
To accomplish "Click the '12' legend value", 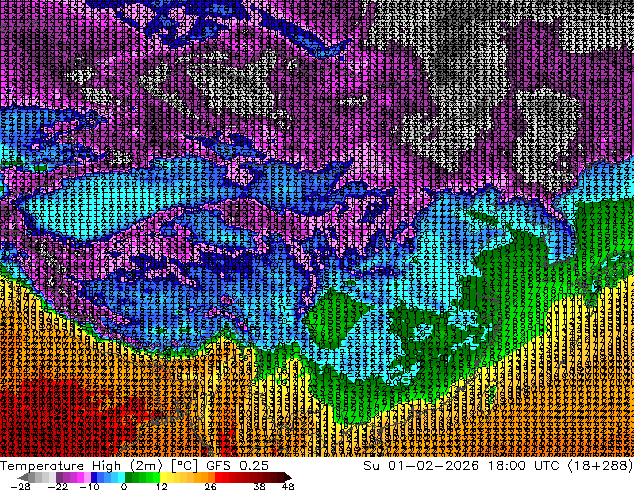I will [x=162, y=486].
